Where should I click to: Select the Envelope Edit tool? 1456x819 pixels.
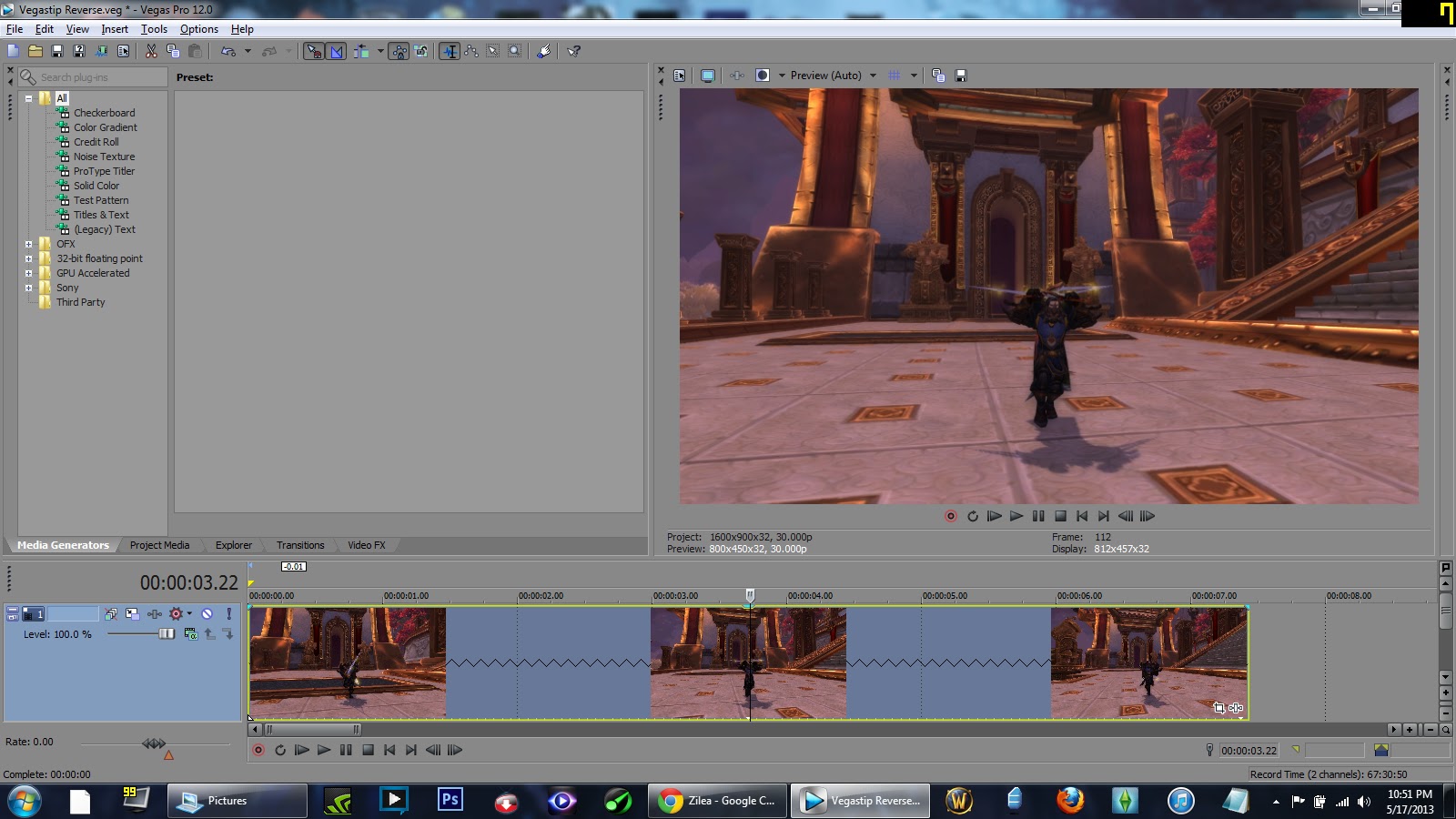coord(471,51)
